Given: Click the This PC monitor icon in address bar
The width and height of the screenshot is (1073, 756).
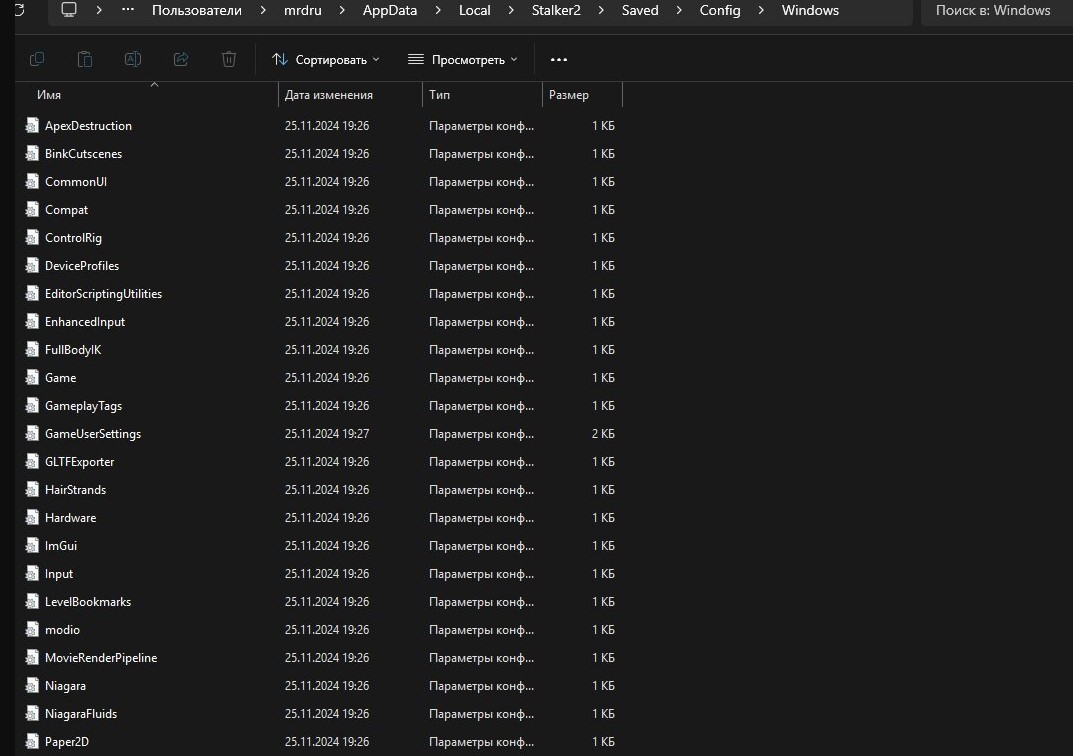Looking at the screenshot, I should pos(69,10).
